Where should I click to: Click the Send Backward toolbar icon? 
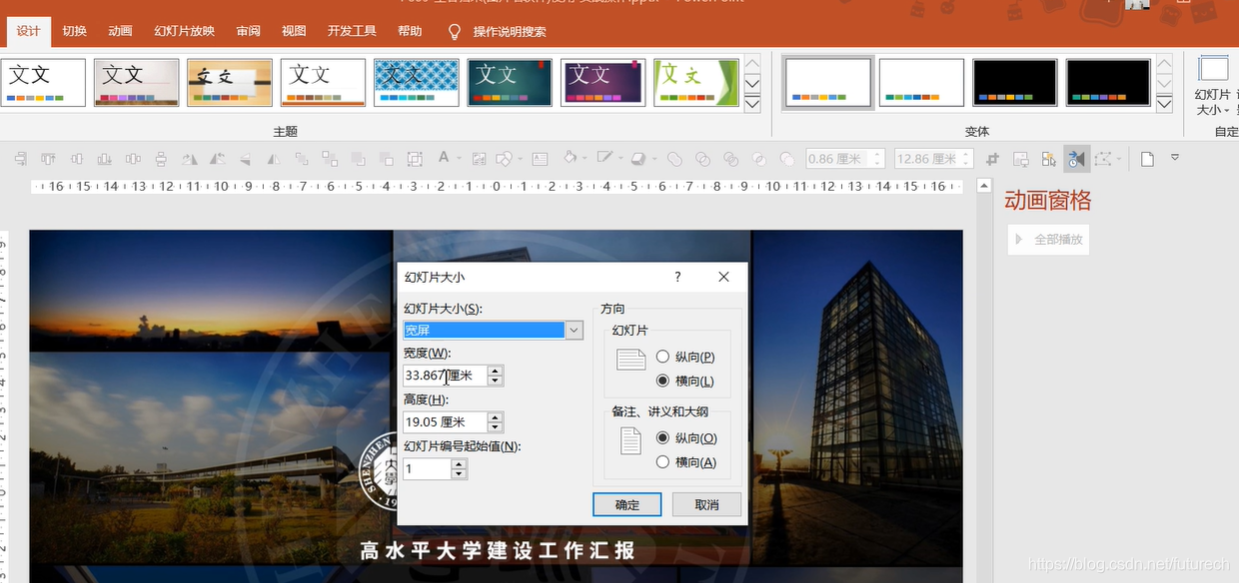pyautogui.click(x=386, y=159)
